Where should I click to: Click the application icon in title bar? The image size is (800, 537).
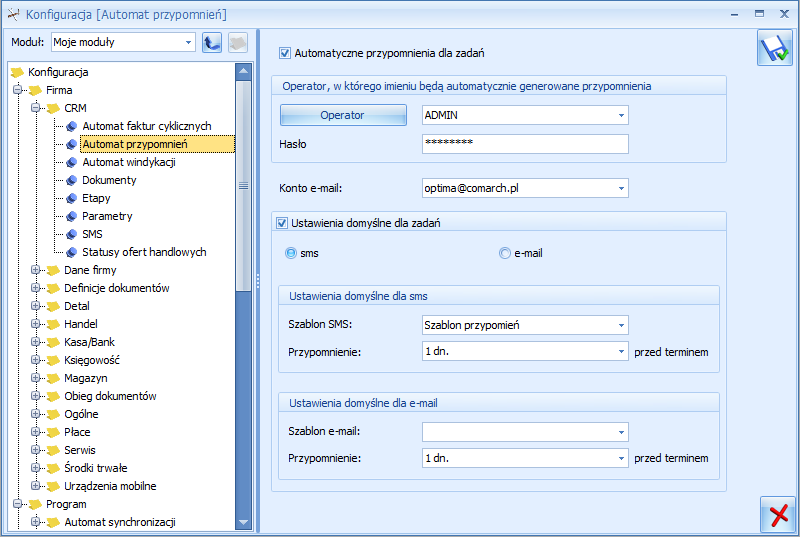click(13, 14)
